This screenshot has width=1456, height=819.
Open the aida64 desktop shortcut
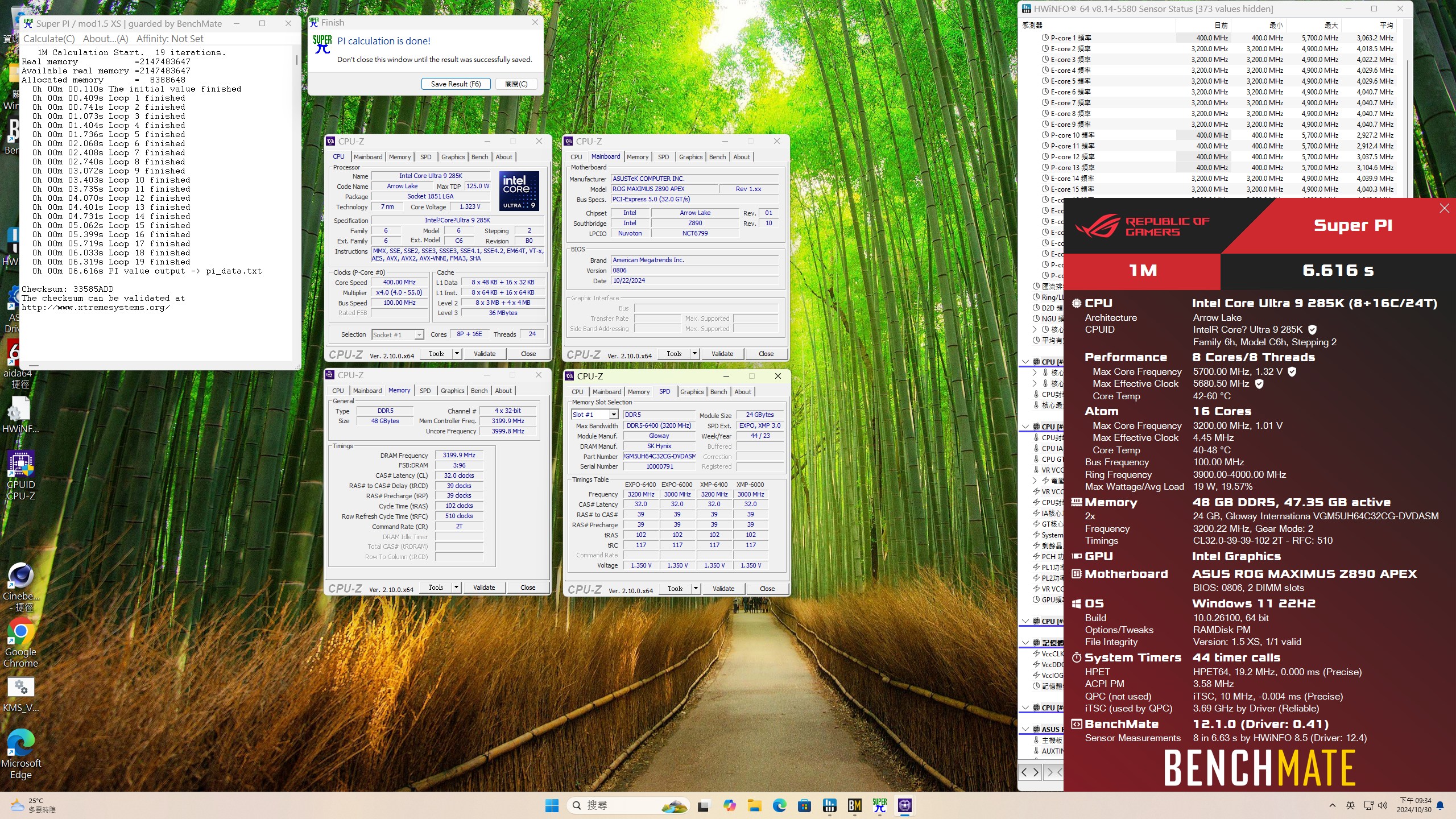point(17,364)
